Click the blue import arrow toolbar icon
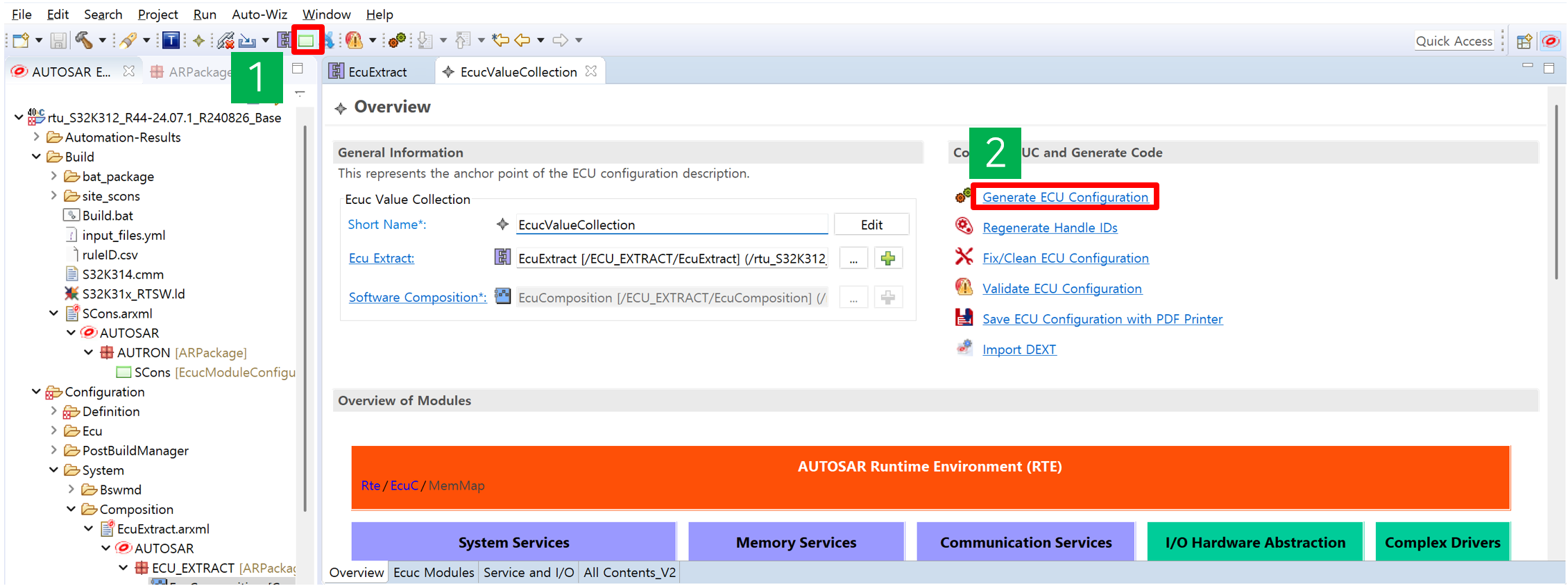The width and height of the screenshot is (1568, 586). (x=248, y=40)
